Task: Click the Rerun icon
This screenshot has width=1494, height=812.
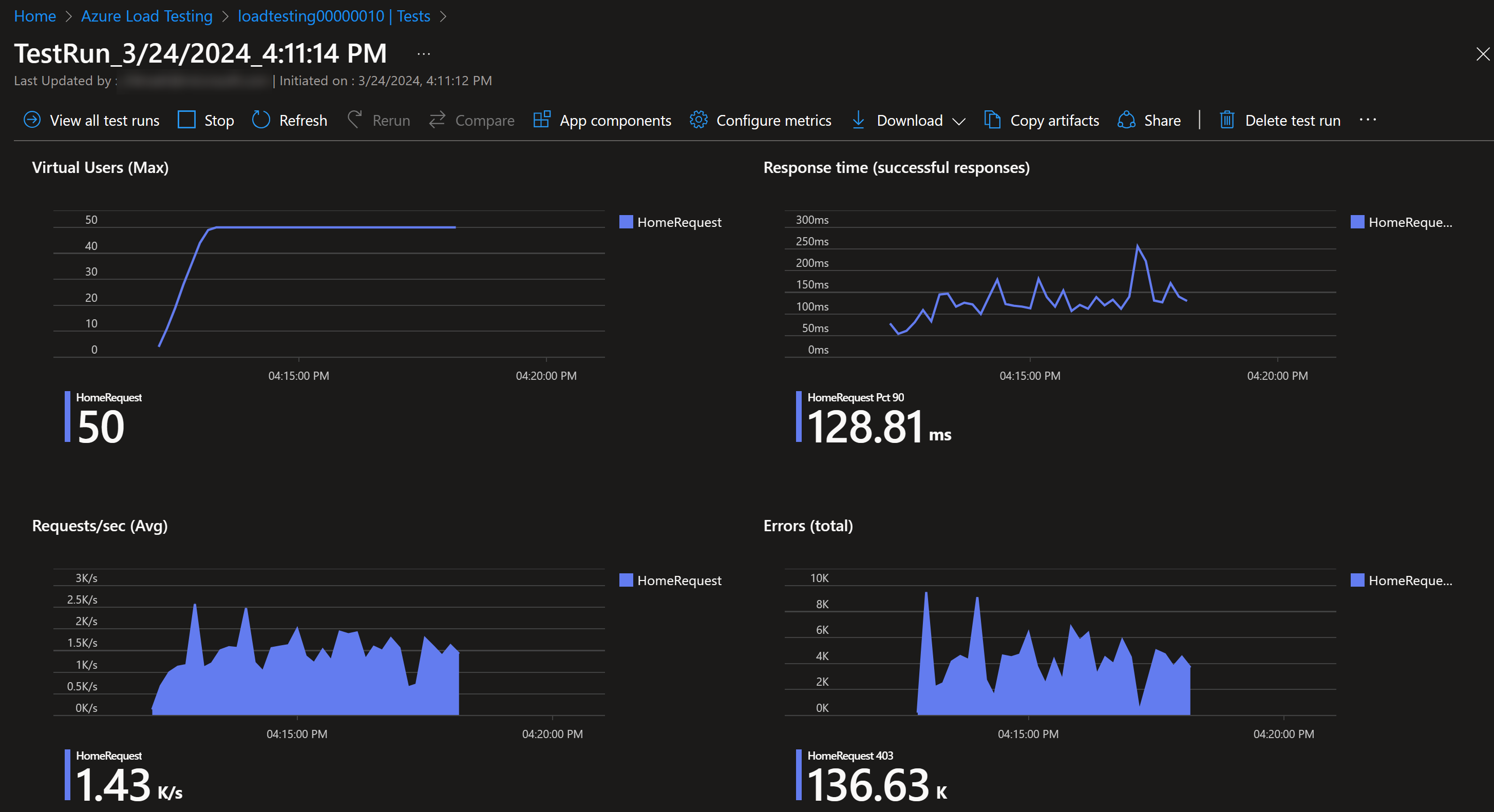Action: [354, 120]
